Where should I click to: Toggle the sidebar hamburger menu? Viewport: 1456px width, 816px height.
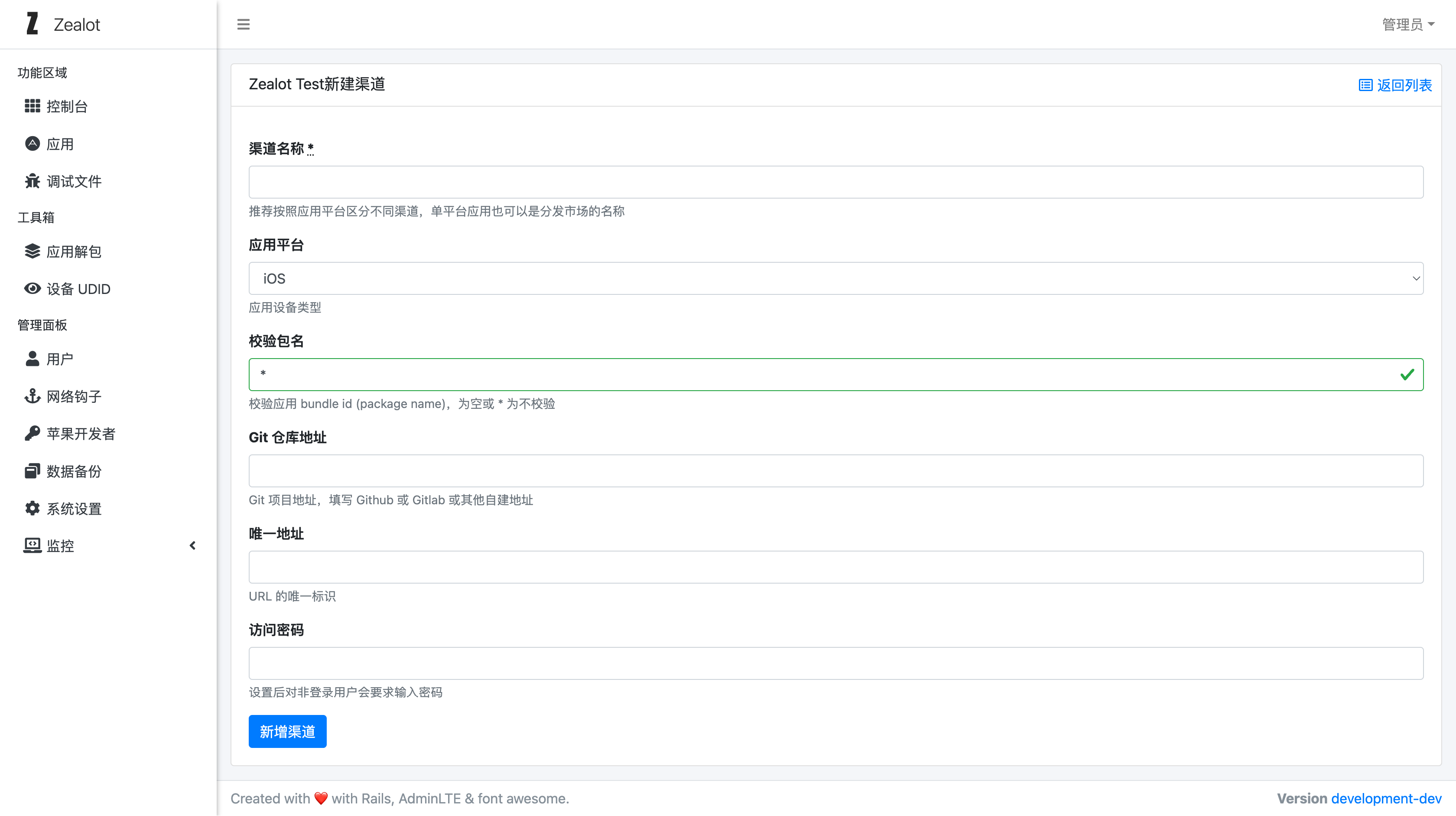click(x=243, y=24)
